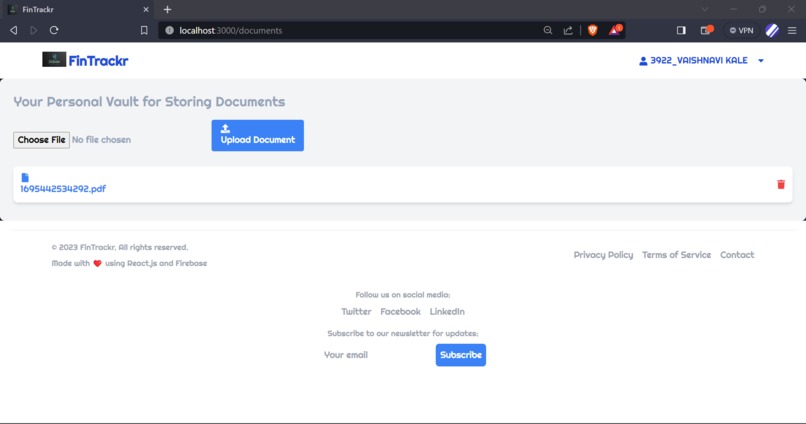The image size is (806, 424).
Task: Open the LinkedIn social link
Action: (x=447, y=311)
